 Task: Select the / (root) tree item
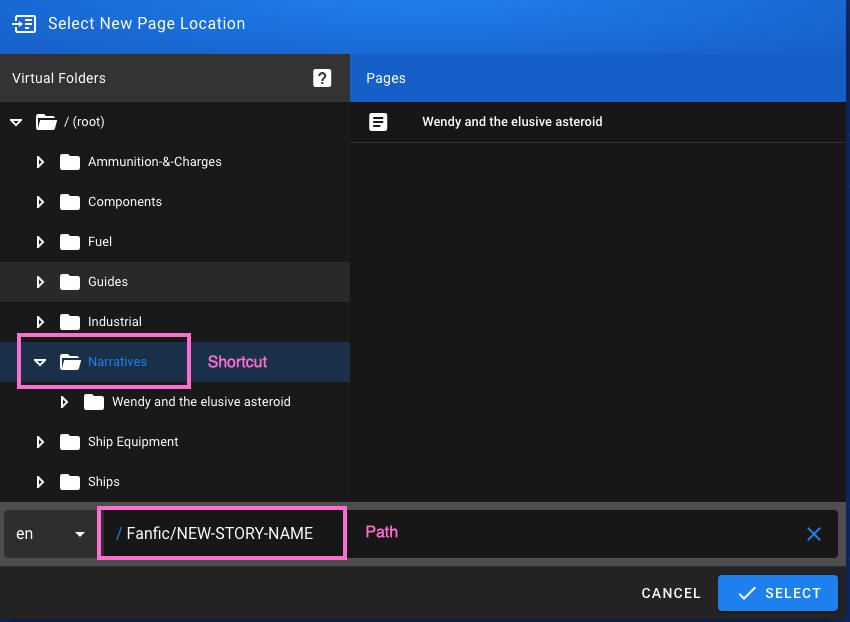(x=84, y=121)
